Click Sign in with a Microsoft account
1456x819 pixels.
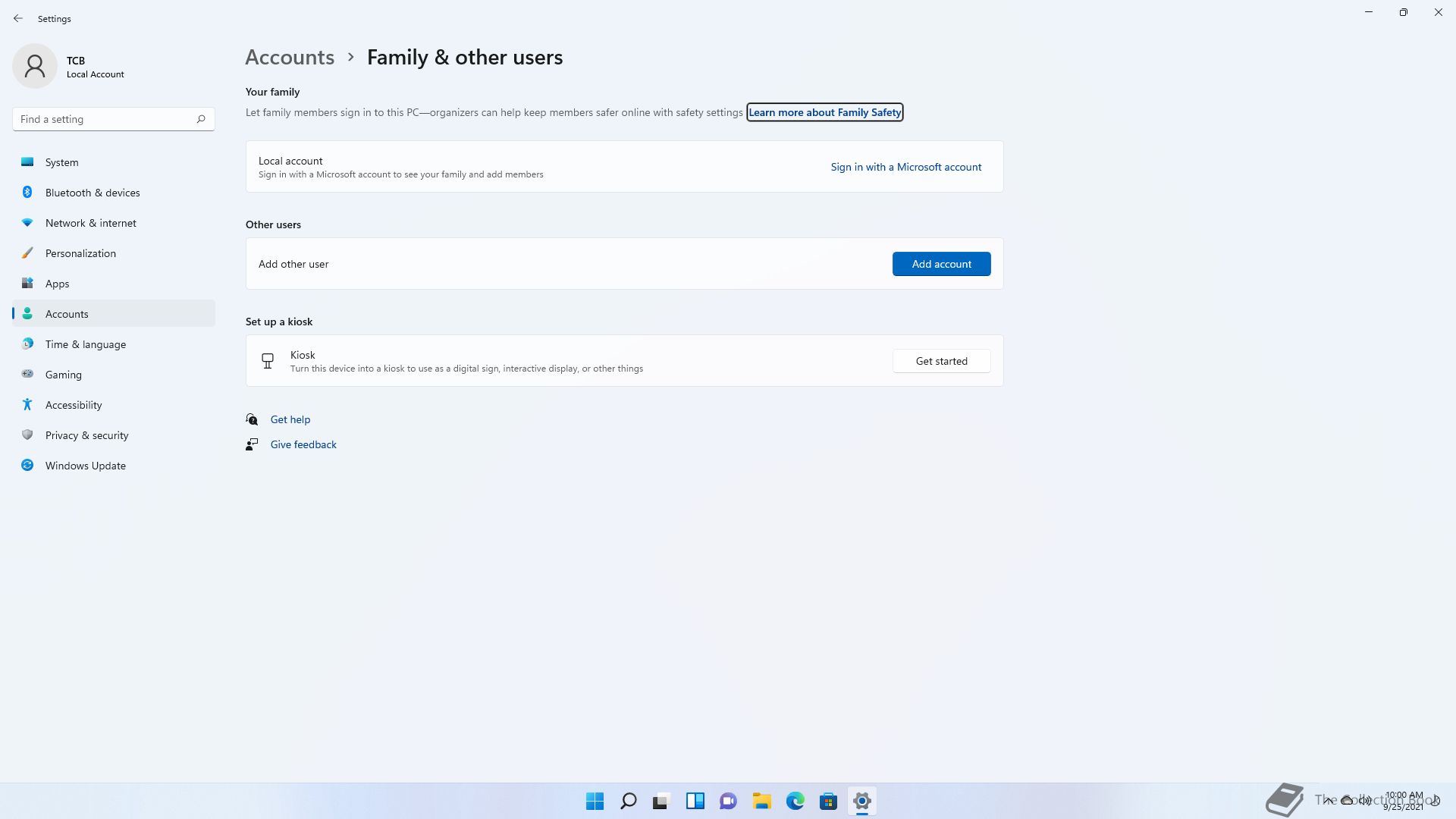[905, 167]
